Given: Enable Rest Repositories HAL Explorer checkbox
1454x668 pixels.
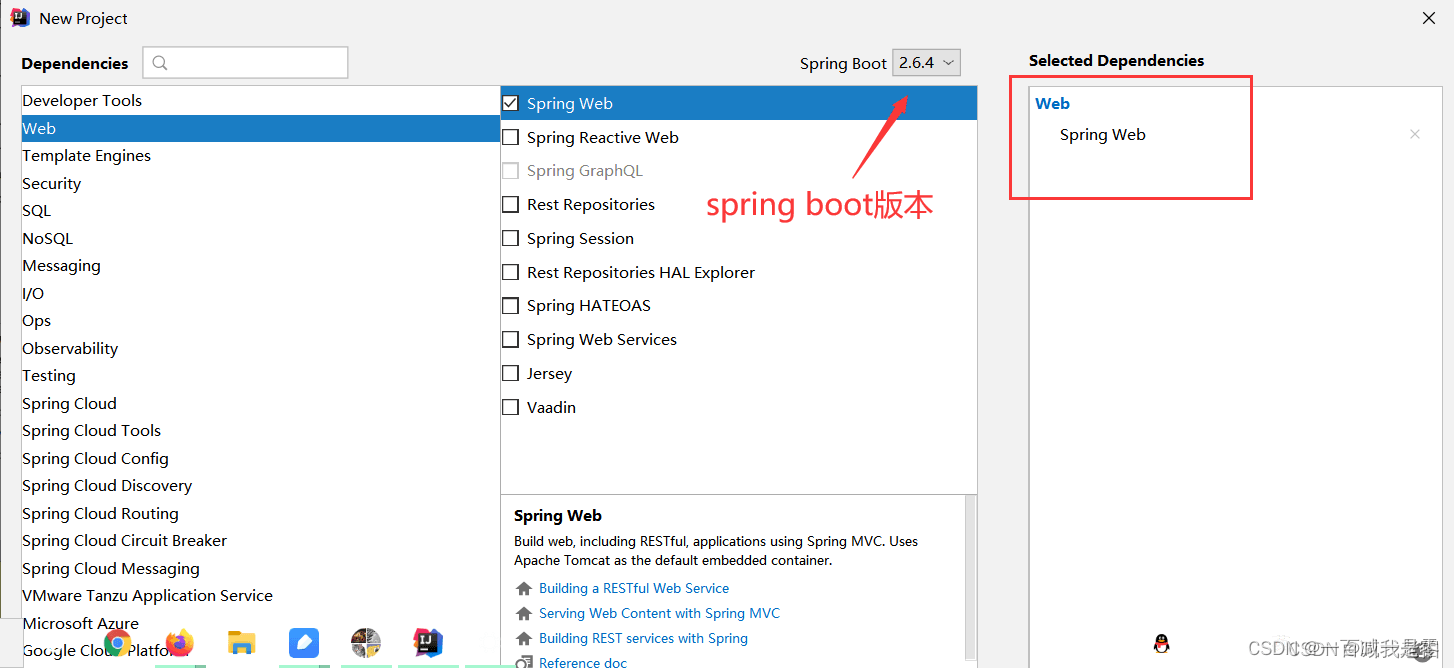Looking at the screenshot, I should [x=510, y=272].
